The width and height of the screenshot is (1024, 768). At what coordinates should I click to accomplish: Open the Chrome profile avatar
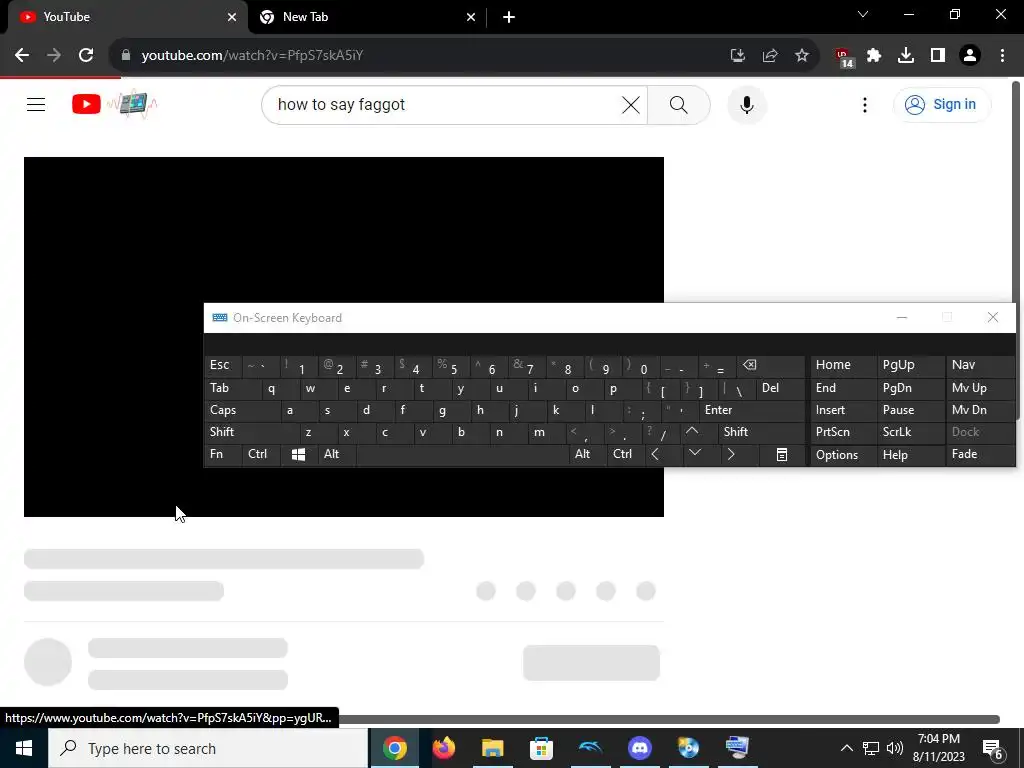(970, 56)
